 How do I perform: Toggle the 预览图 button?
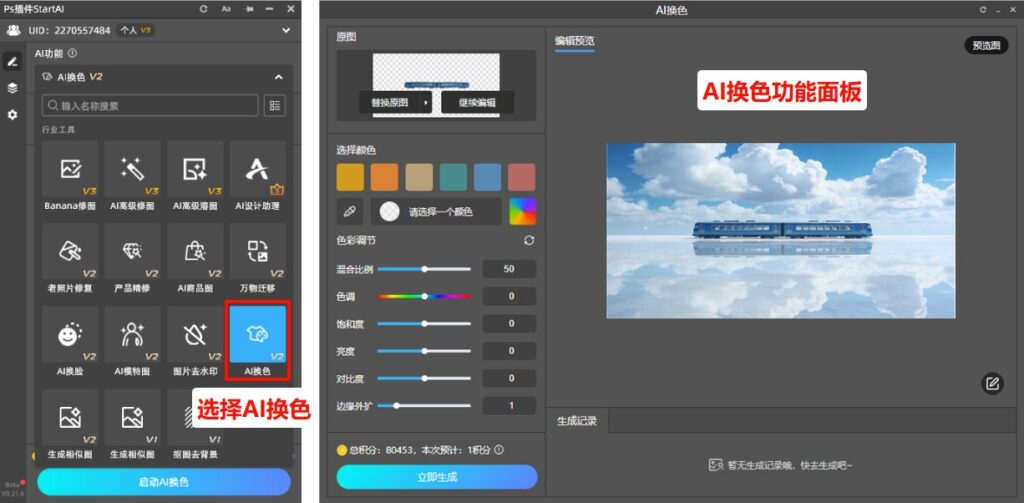point(986,45)
